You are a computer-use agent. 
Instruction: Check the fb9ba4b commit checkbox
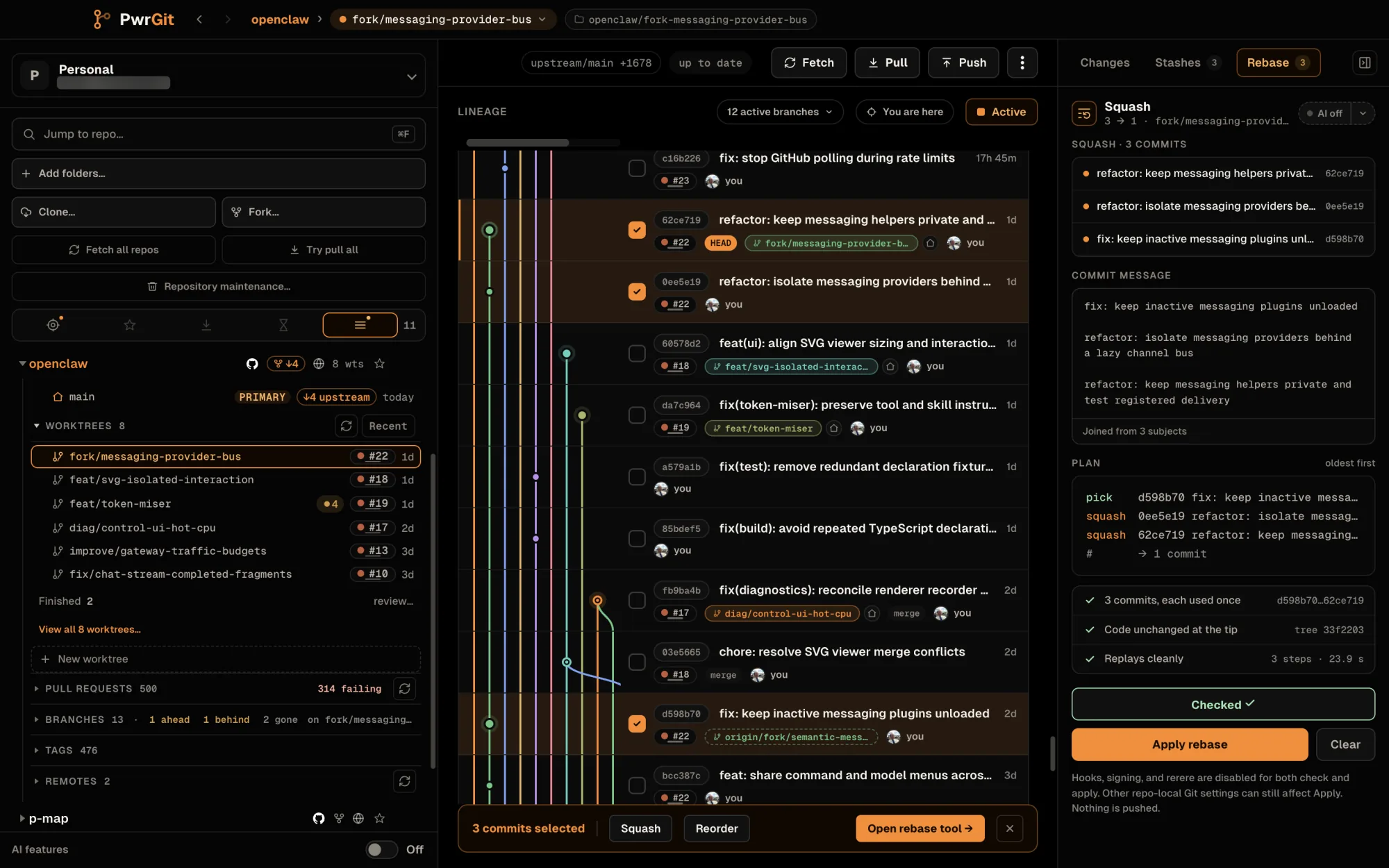point(637,600)
